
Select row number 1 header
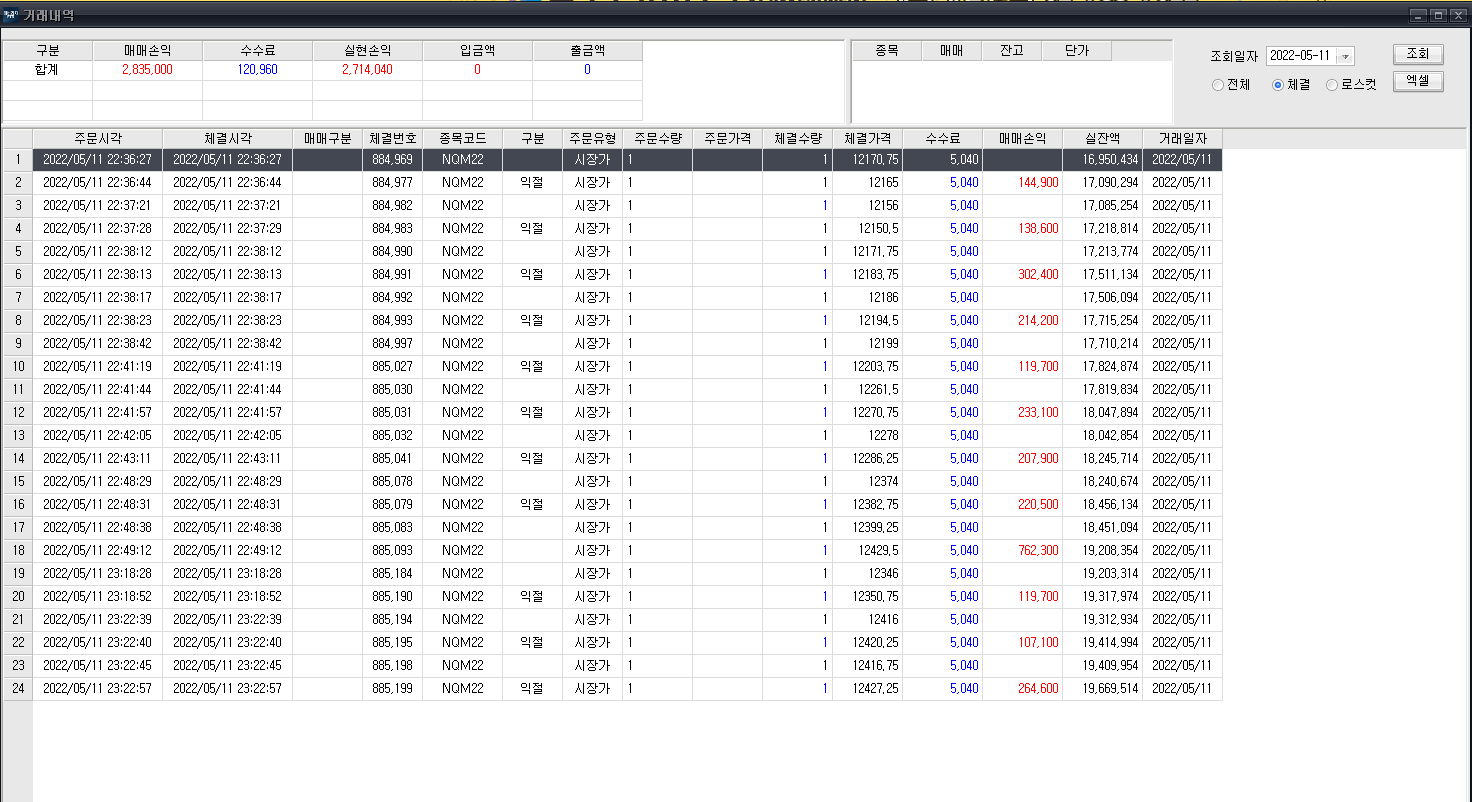coord(18,160)
